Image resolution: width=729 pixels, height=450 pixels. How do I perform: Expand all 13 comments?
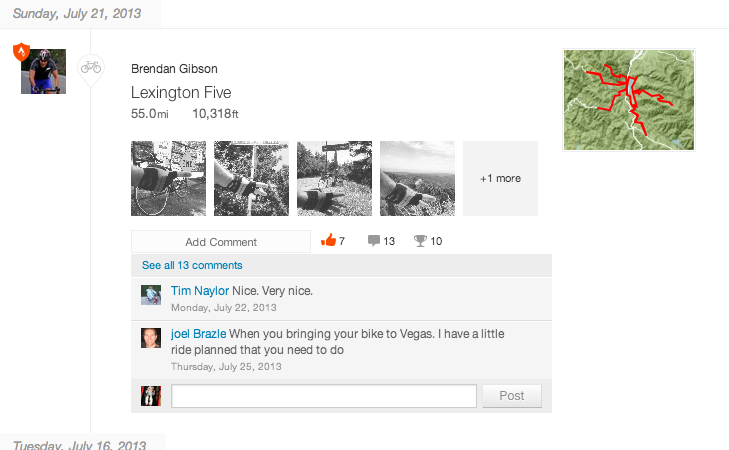[x=192, y=265]
